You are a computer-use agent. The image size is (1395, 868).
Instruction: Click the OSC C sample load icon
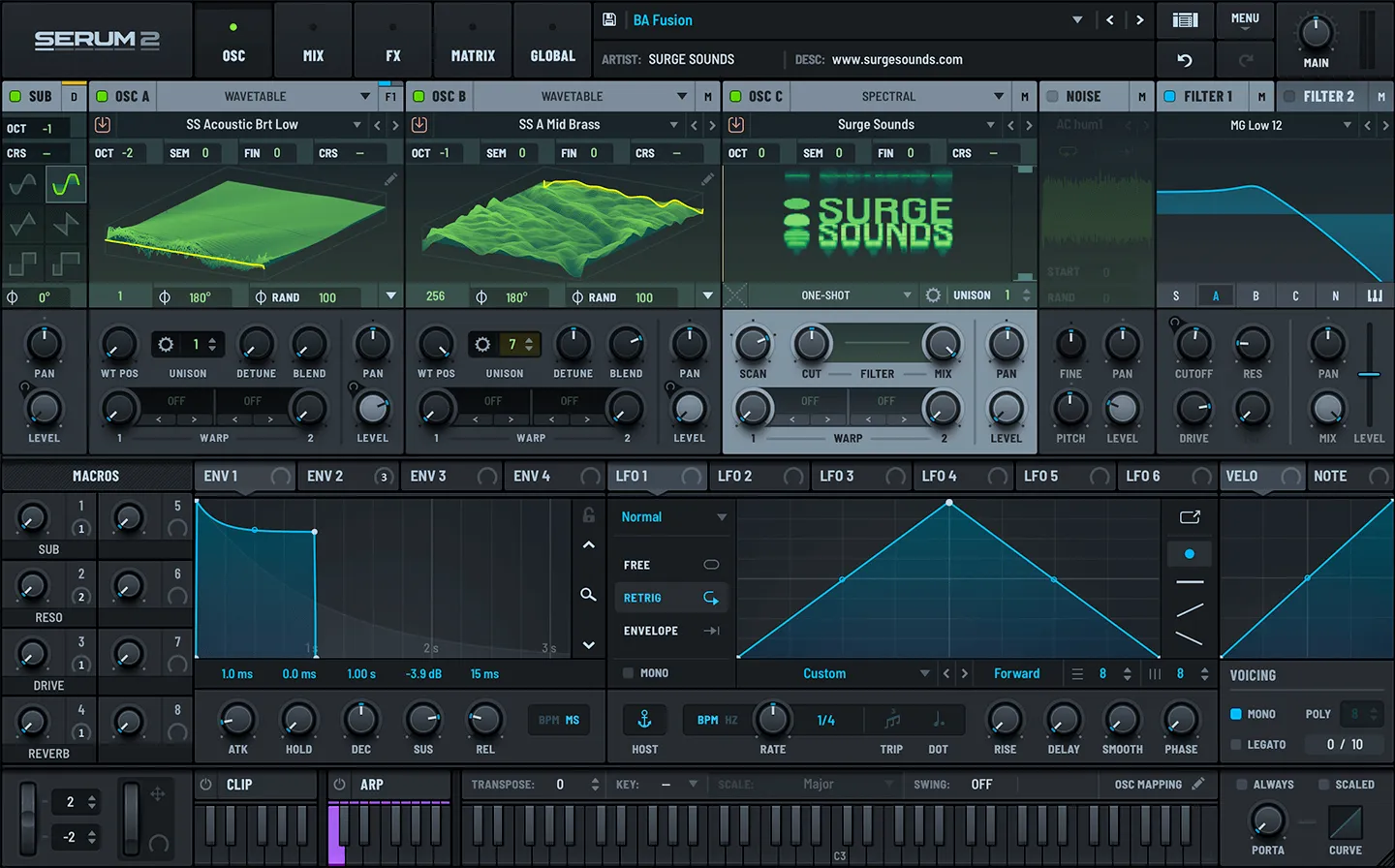(x=736, y=125)
